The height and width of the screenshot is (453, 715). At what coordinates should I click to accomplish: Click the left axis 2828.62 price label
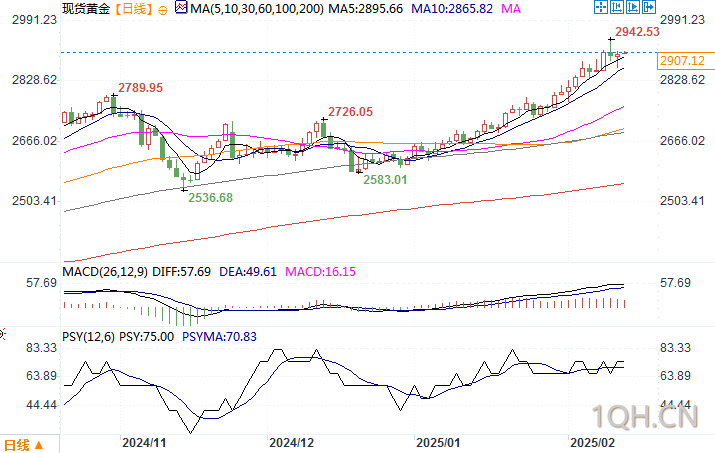[35, 80]
